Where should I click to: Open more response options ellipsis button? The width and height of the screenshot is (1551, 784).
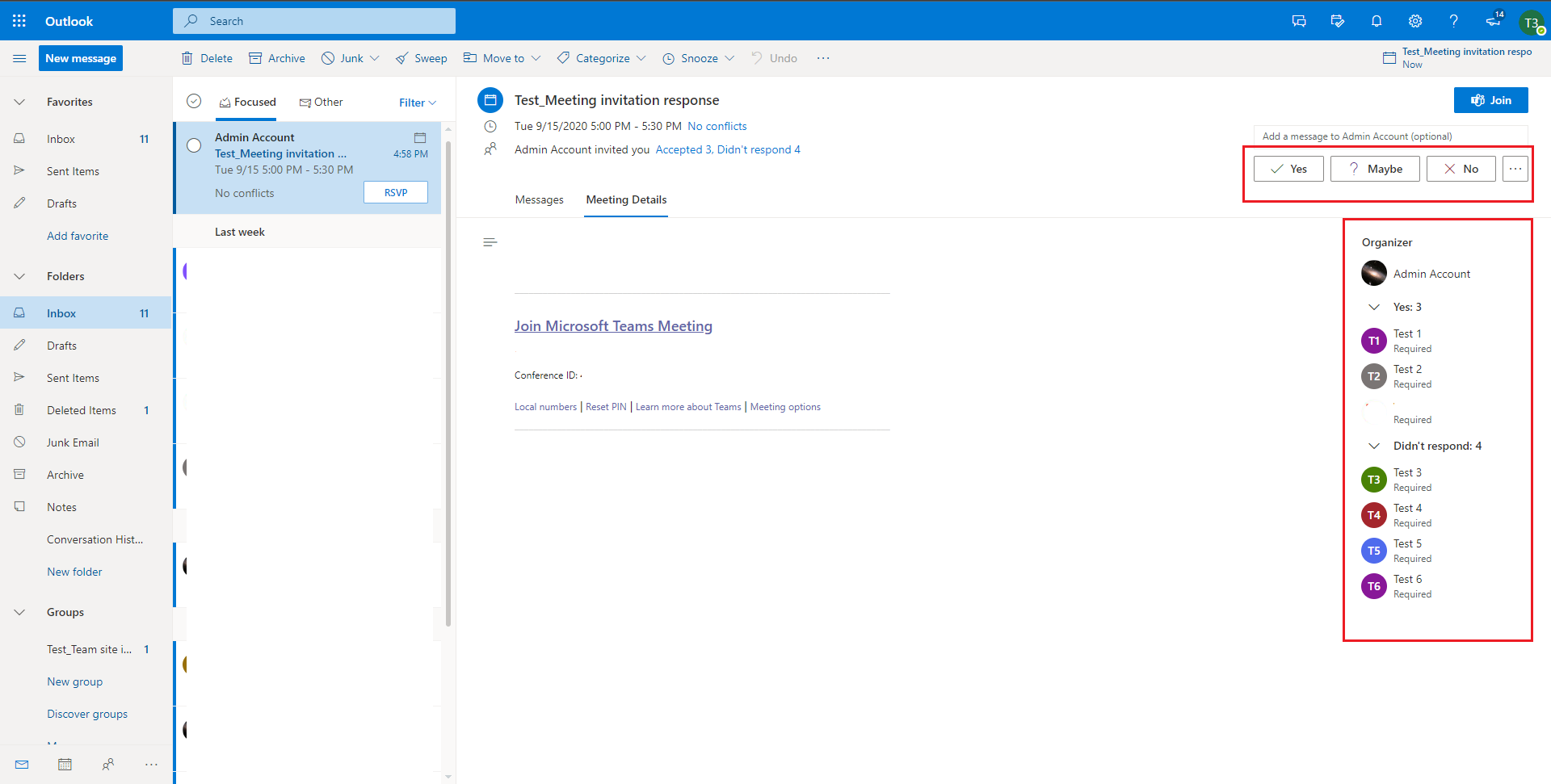point(1515,169)
